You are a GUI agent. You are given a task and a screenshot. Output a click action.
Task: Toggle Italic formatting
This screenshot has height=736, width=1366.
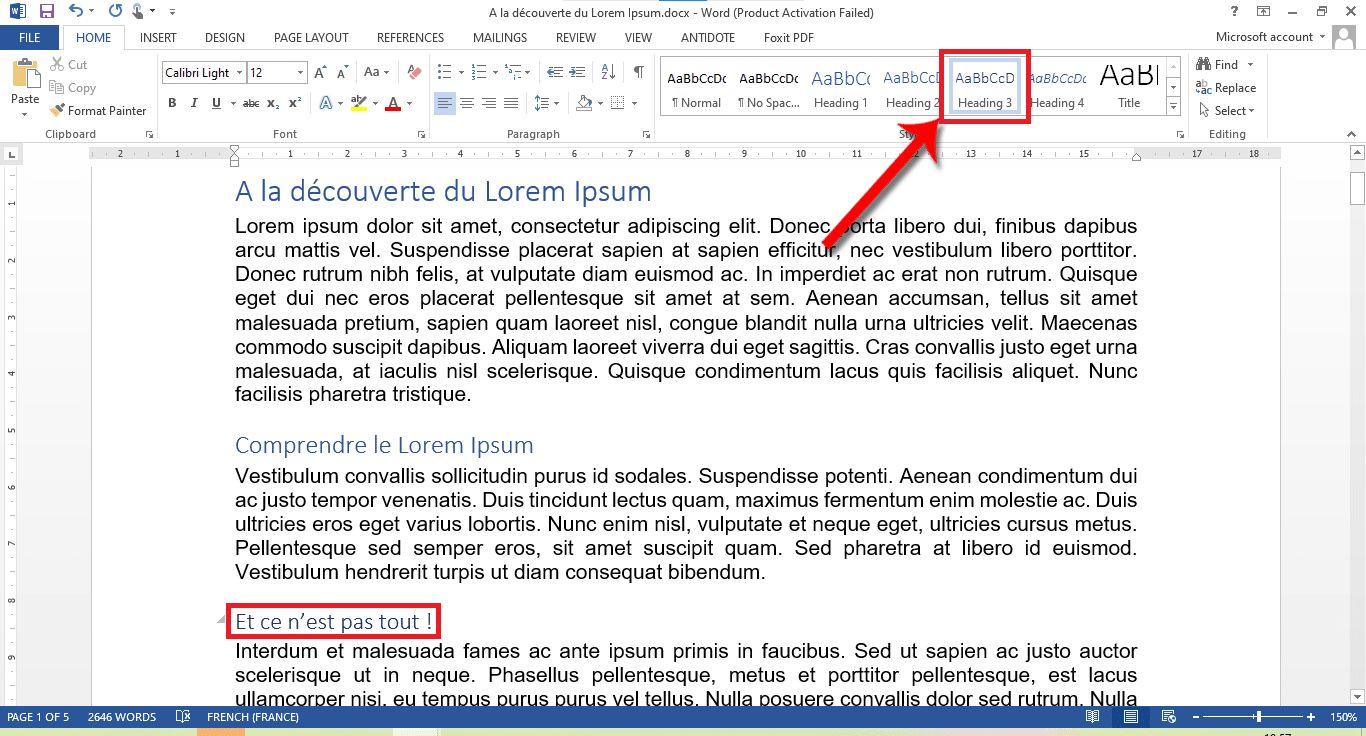pos(194,103)
